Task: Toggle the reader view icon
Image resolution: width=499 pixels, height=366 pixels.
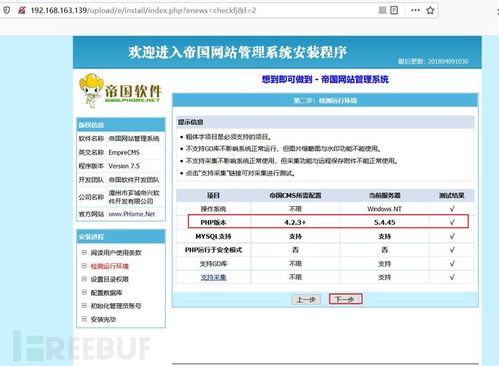Action: point(394,10)
